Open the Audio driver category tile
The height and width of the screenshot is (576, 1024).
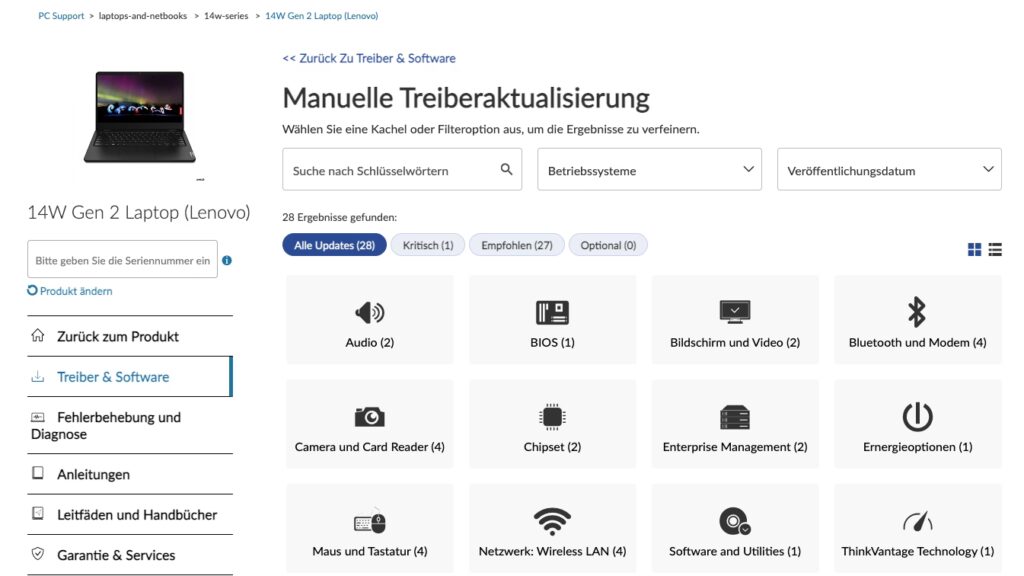pos(369,320)
